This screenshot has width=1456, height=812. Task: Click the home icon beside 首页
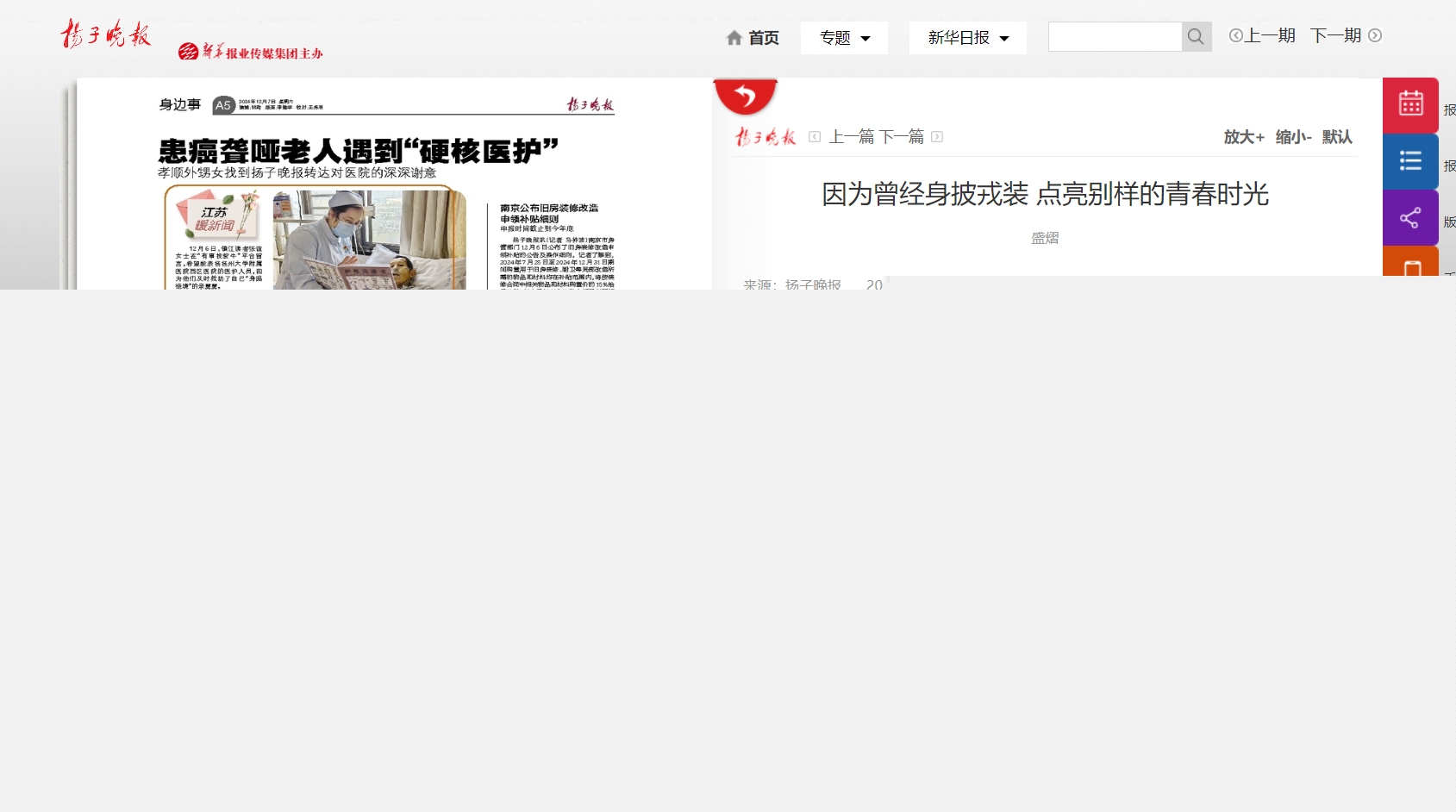(x=734, y=38)
